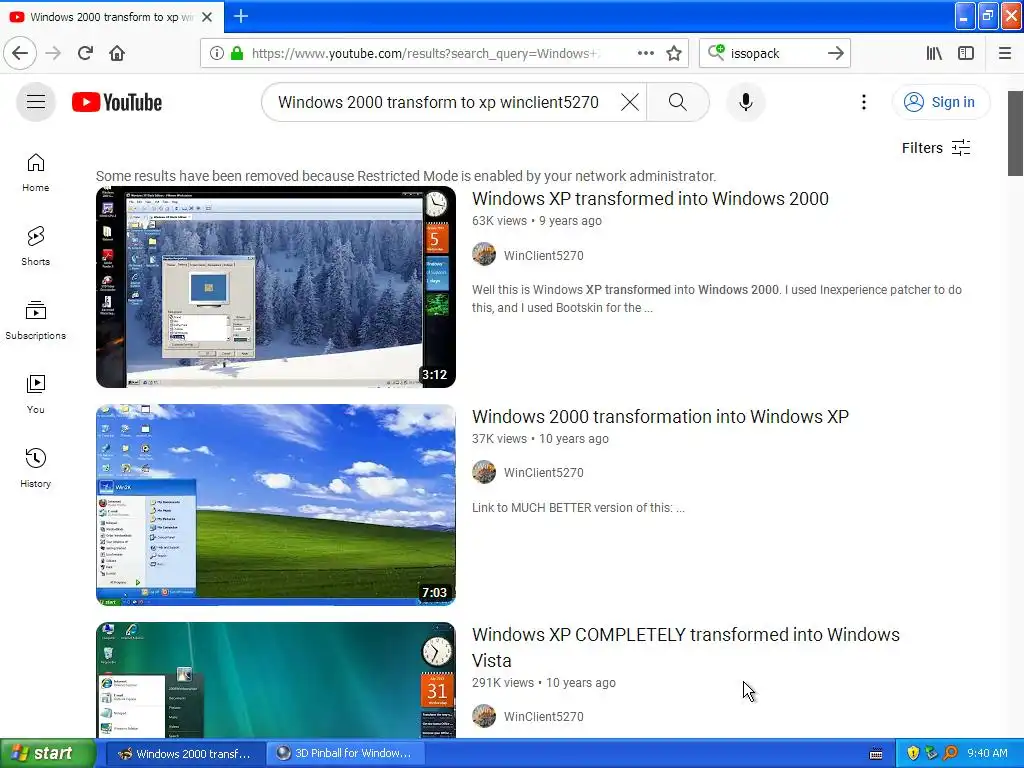Click the taskbar clock 9:40 AM
Viewport: 1024px width, 768px height.
(987, 753)
